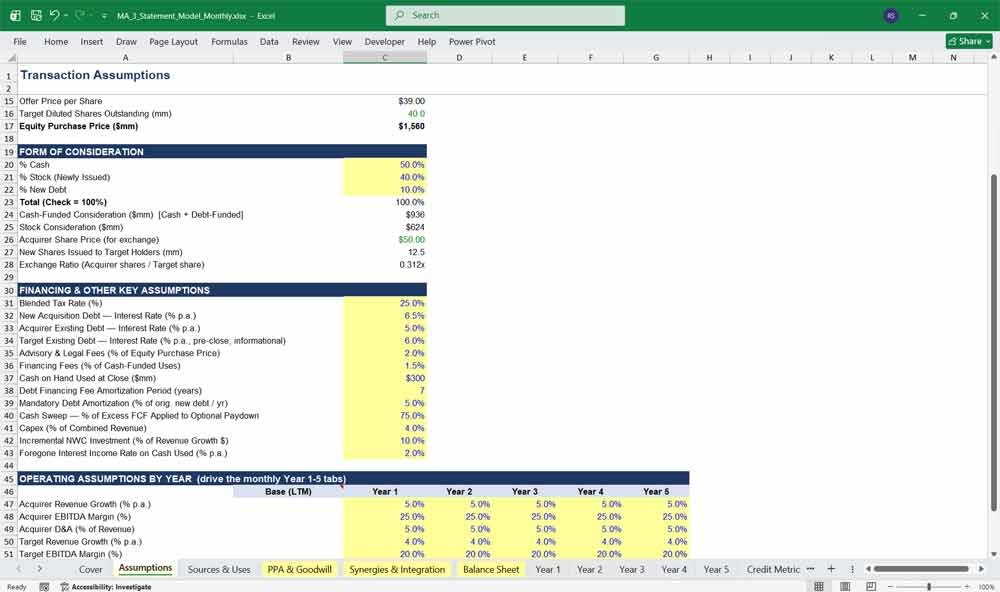Open Customize Quick Access Toolbar dropdown
Image resolution: width=1000 pixels, height=592 pixels.
[104, 16]
